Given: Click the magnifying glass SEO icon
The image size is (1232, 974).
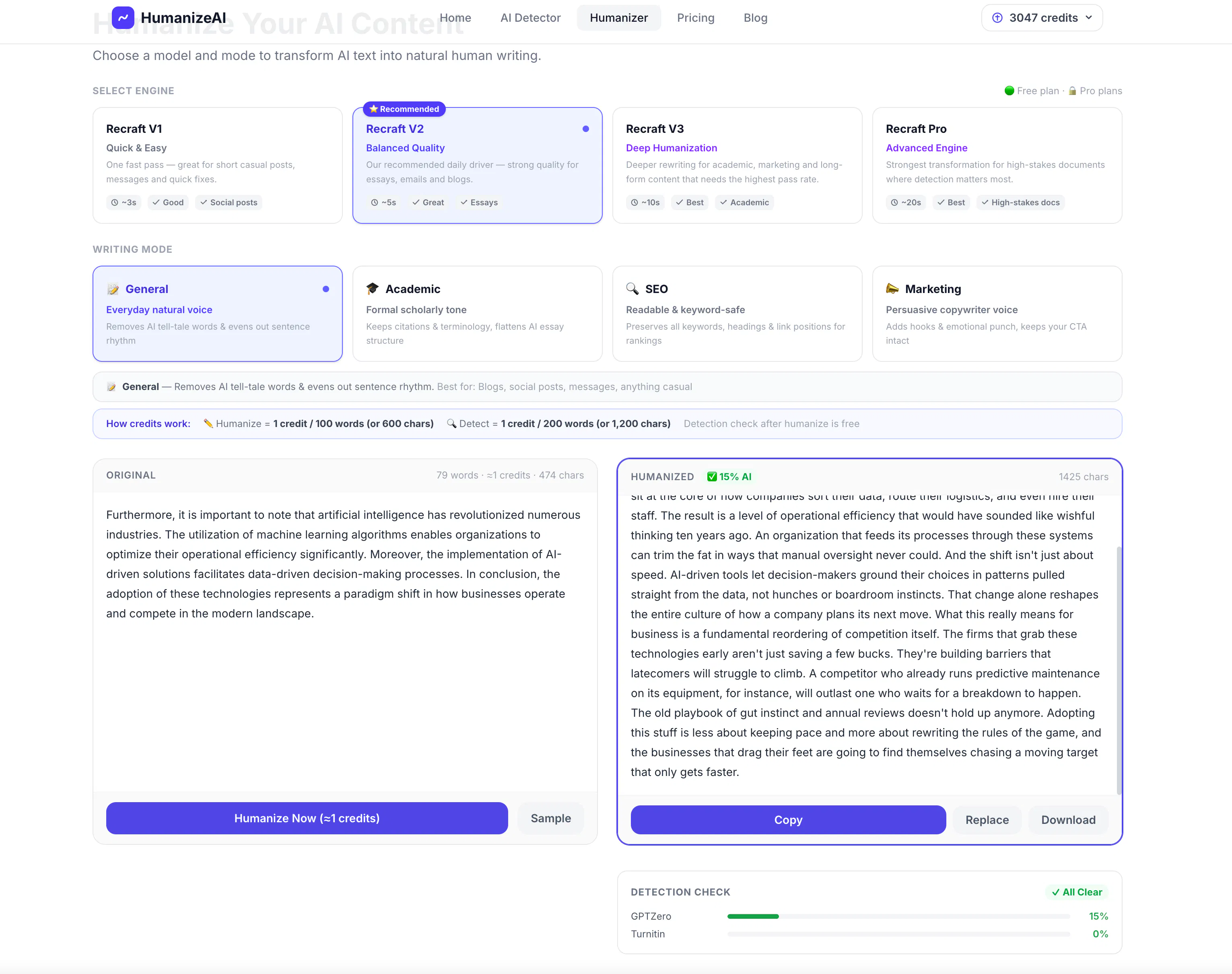Looking at the screenshot, I should point(632,289).
